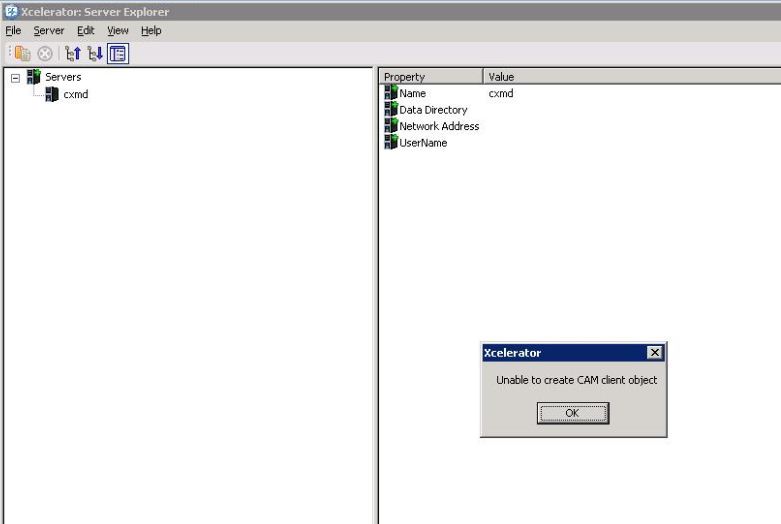Click the 'Xcelerator: Server Explorer' window title

point(95,12)
